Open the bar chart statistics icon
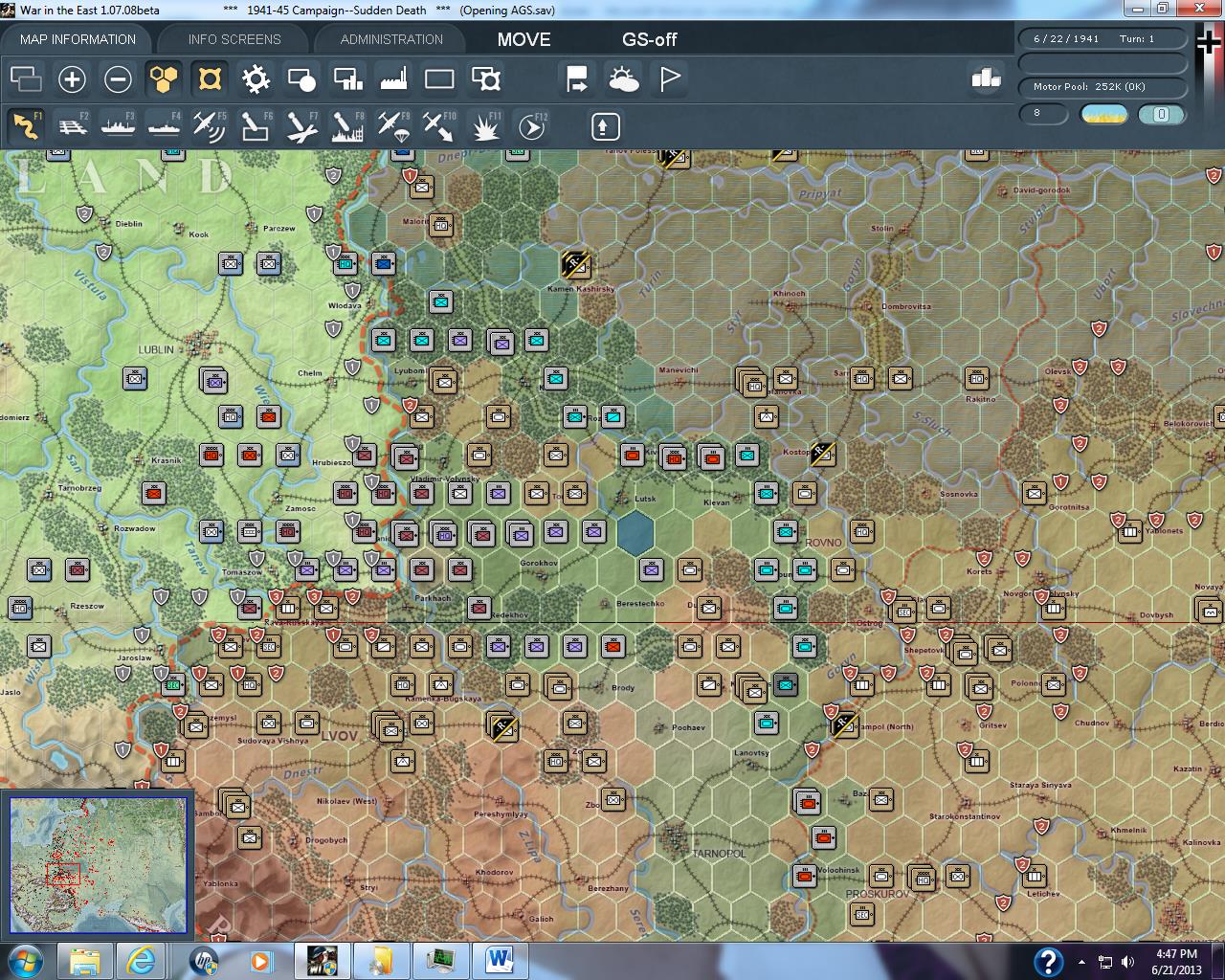 pyautogui.click(x=986, y=78)
